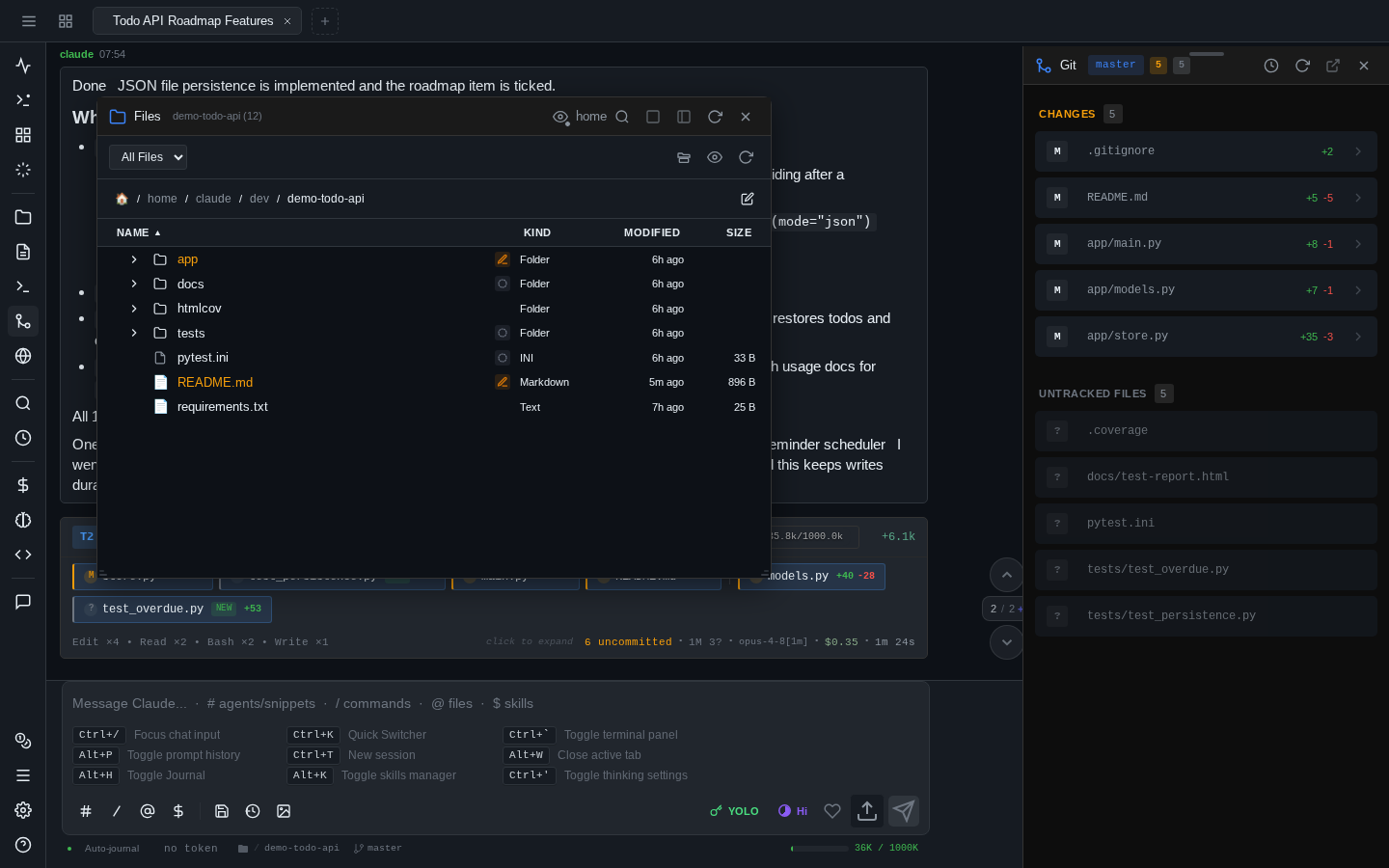Toggle YOLO mode
The height and width of the screenshot is (868, 1389).
[x=734, y=811]
